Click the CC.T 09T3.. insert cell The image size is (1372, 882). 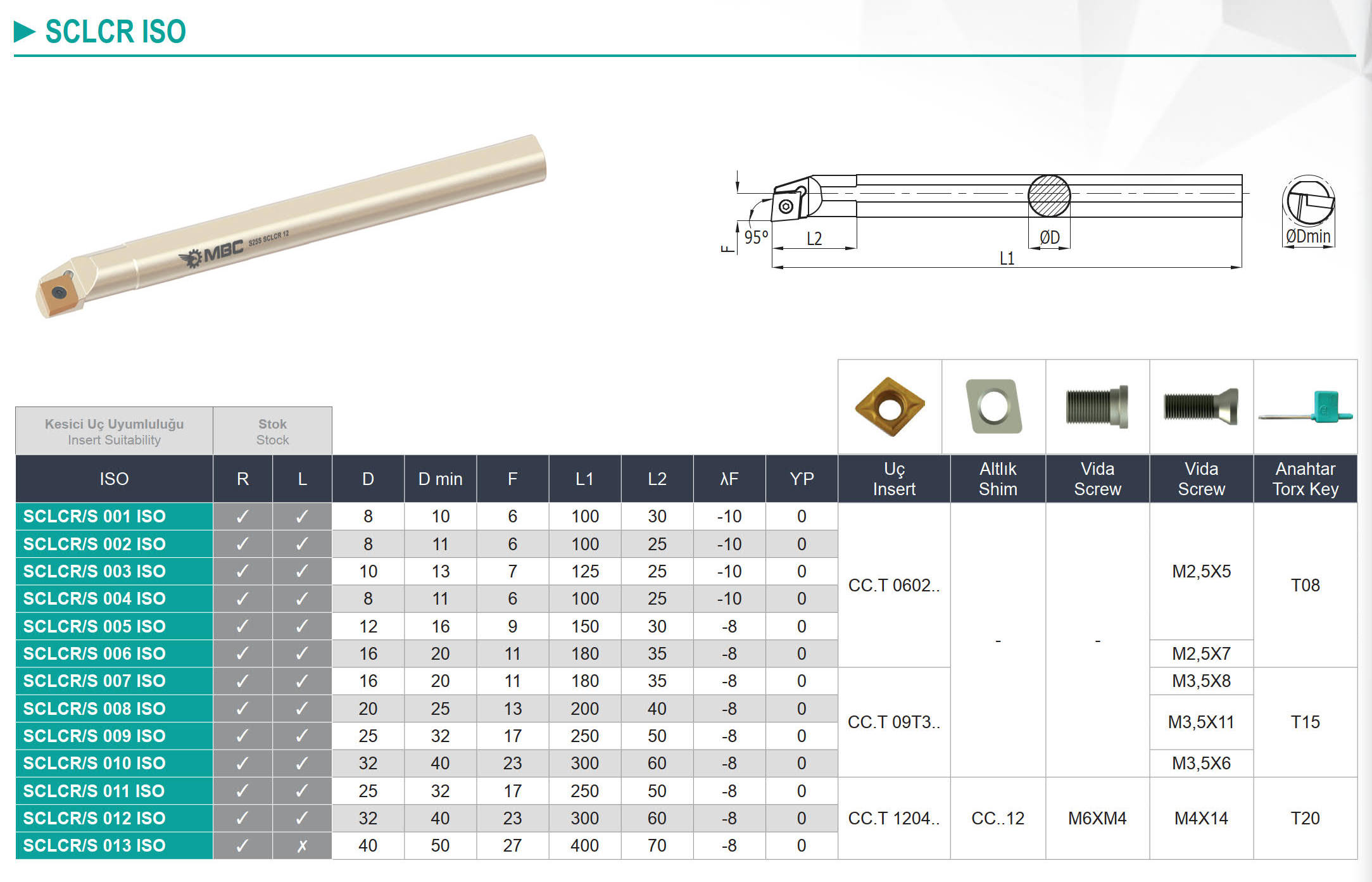[893, 722]
